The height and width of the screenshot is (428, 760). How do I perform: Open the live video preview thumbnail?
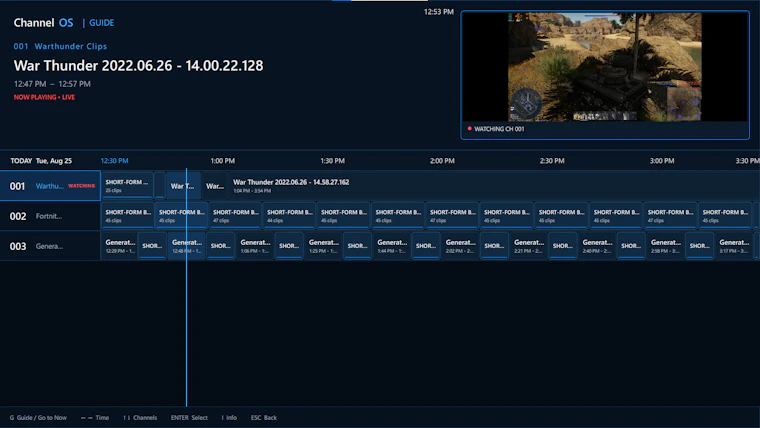click(x=605, y=67)
